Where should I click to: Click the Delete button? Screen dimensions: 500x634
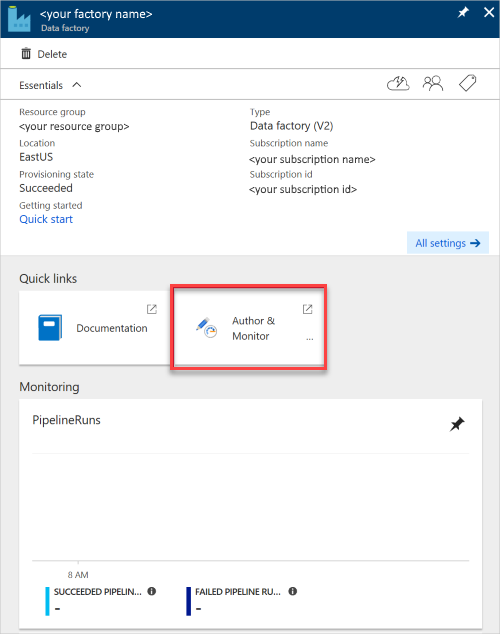44,54
